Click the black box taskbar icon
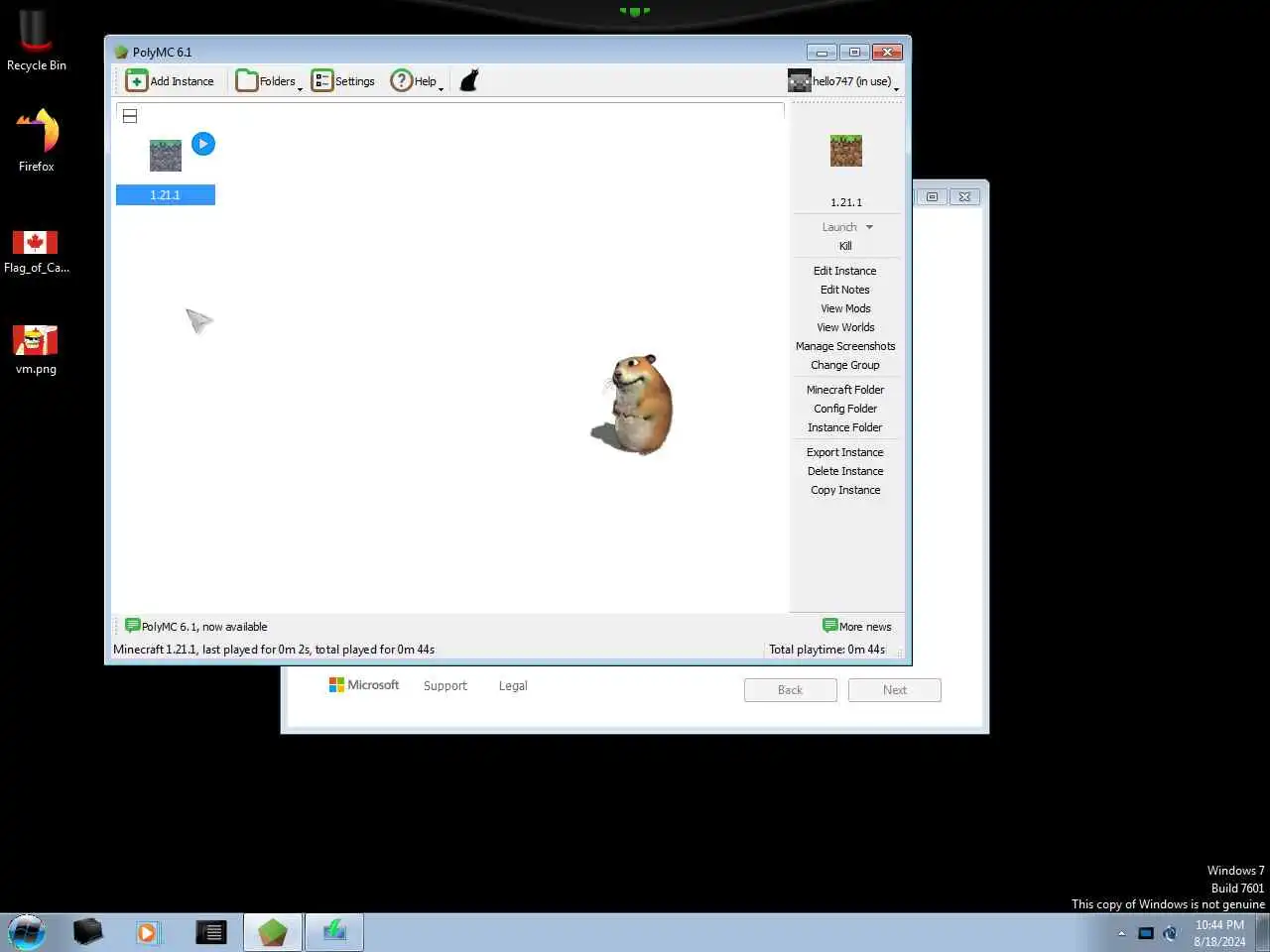This screenshot has height=952, width=1270. click(x=87, y=932)
